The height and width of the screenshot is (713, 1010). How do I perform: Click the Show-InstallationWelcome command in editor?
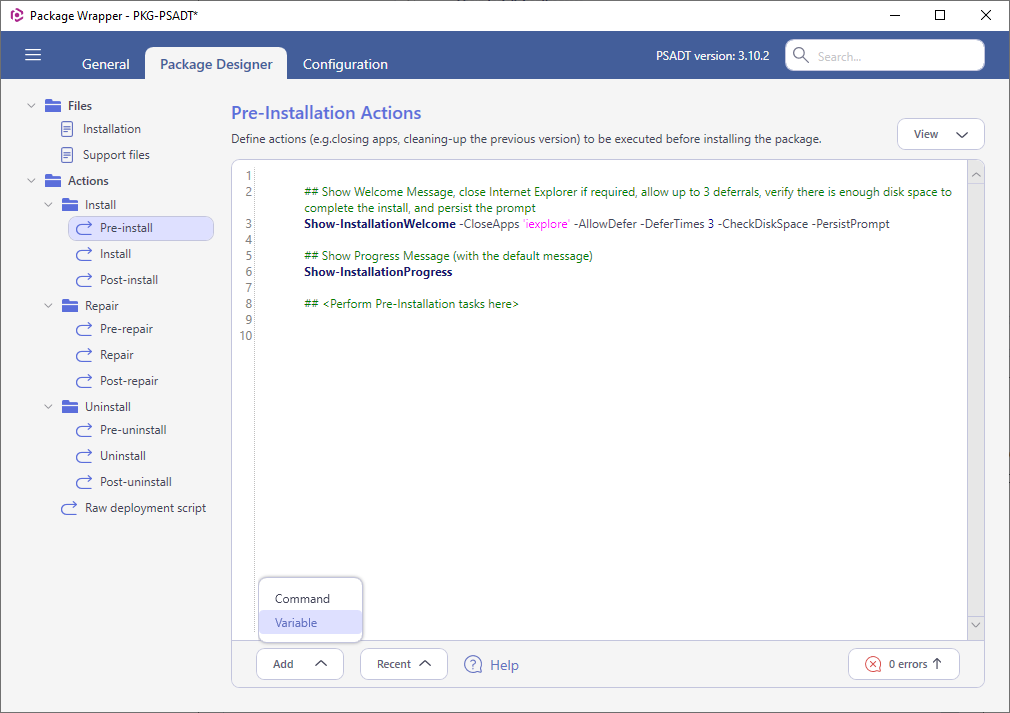(x=379, y=224)
